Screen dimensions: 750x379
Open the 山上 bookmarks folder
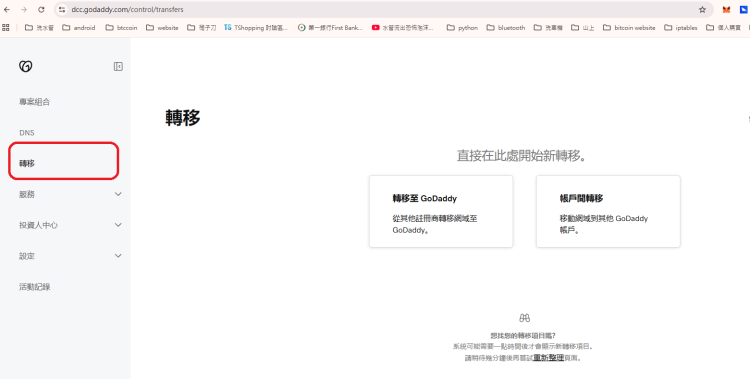pyautogui.click(x=583, y=28)
